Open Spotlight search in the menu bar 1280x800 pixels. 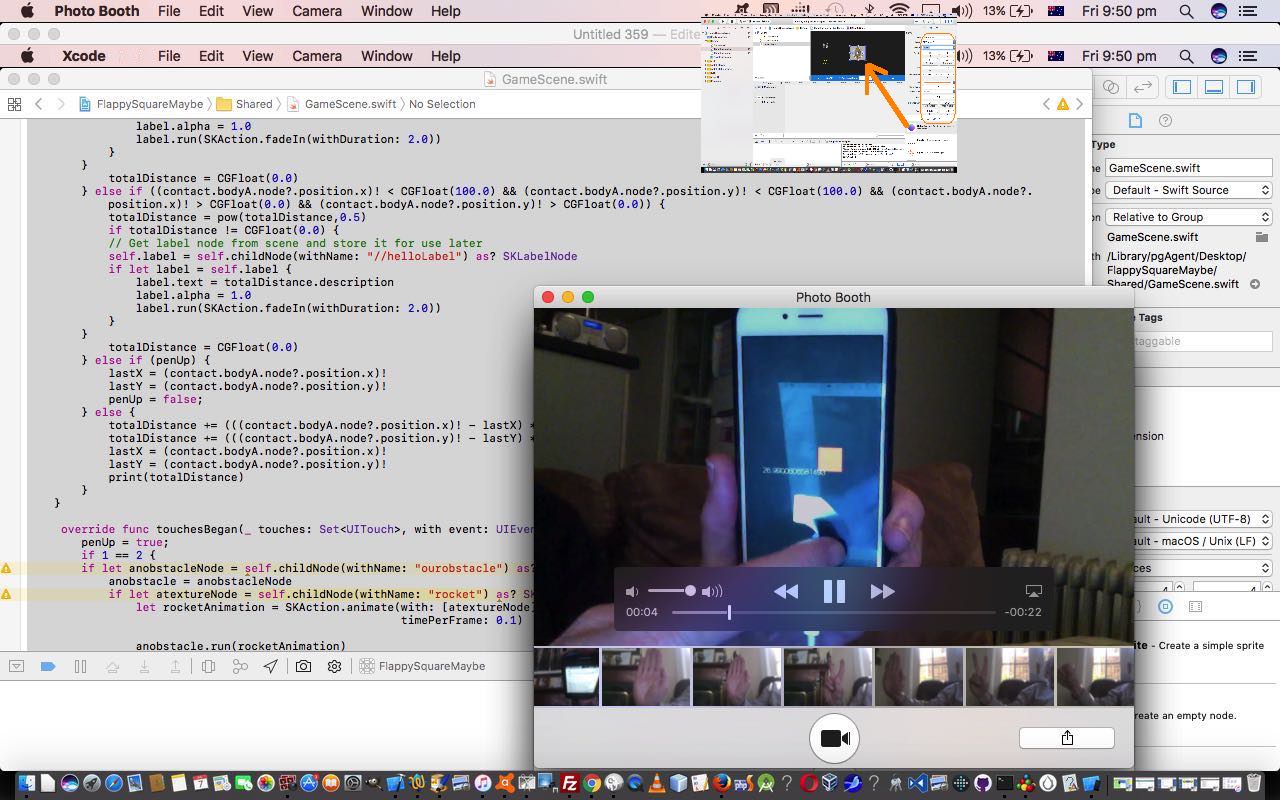click(1186, 11)
